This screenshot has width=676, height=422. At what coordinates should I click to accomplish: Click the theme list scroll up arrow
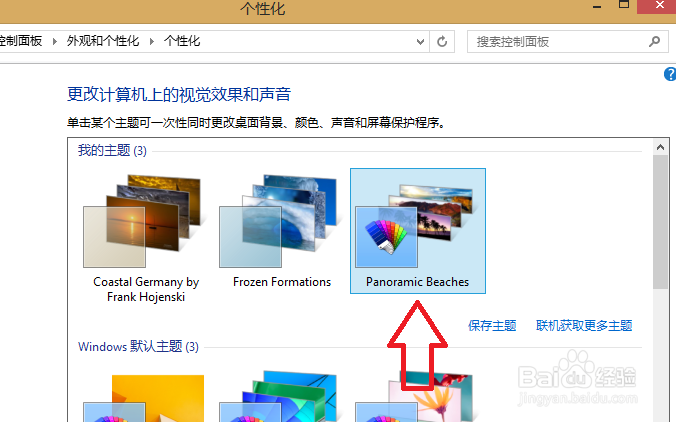point(660,147)
